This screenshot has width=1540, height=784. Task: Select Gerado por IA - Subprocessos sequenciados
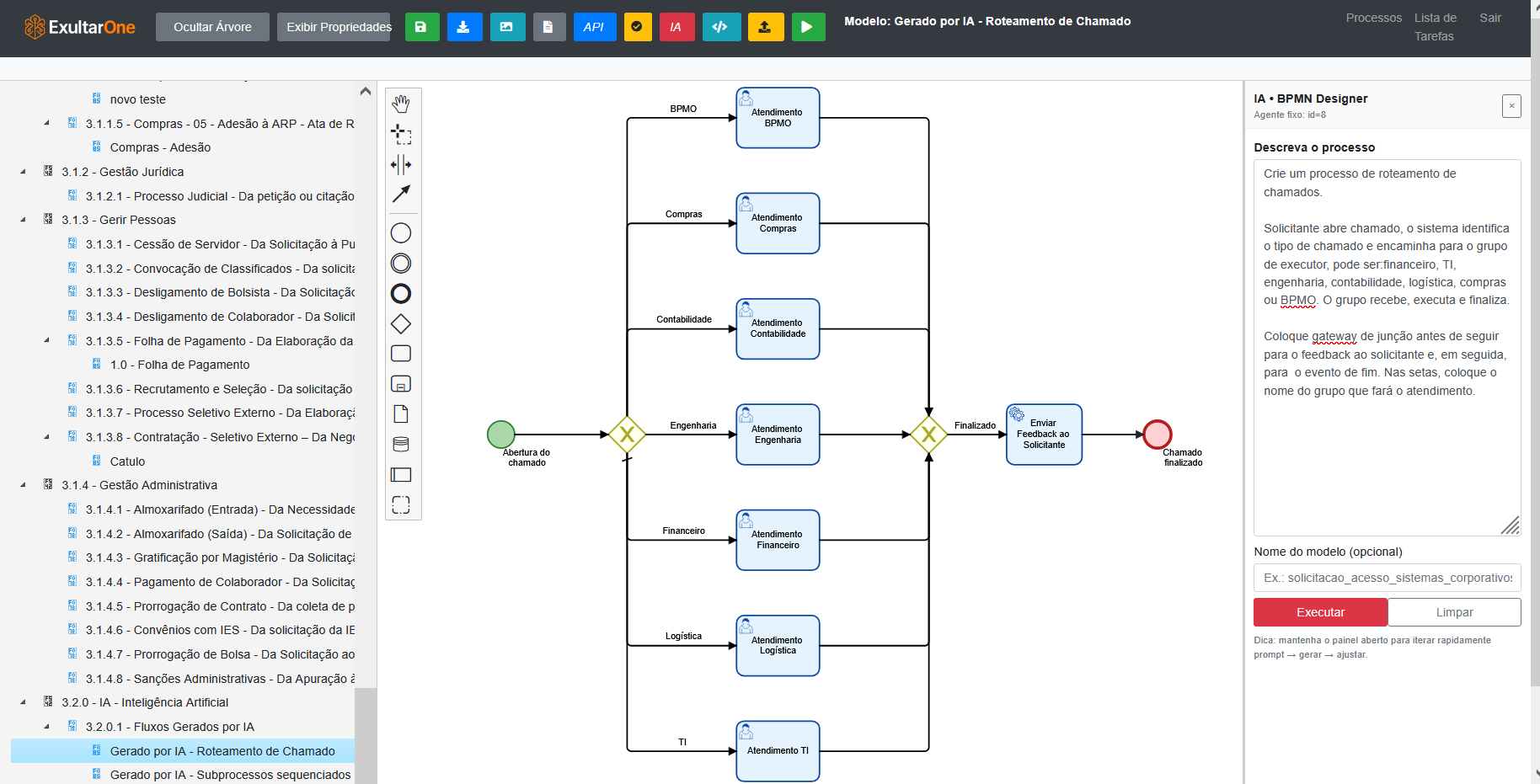227,774
